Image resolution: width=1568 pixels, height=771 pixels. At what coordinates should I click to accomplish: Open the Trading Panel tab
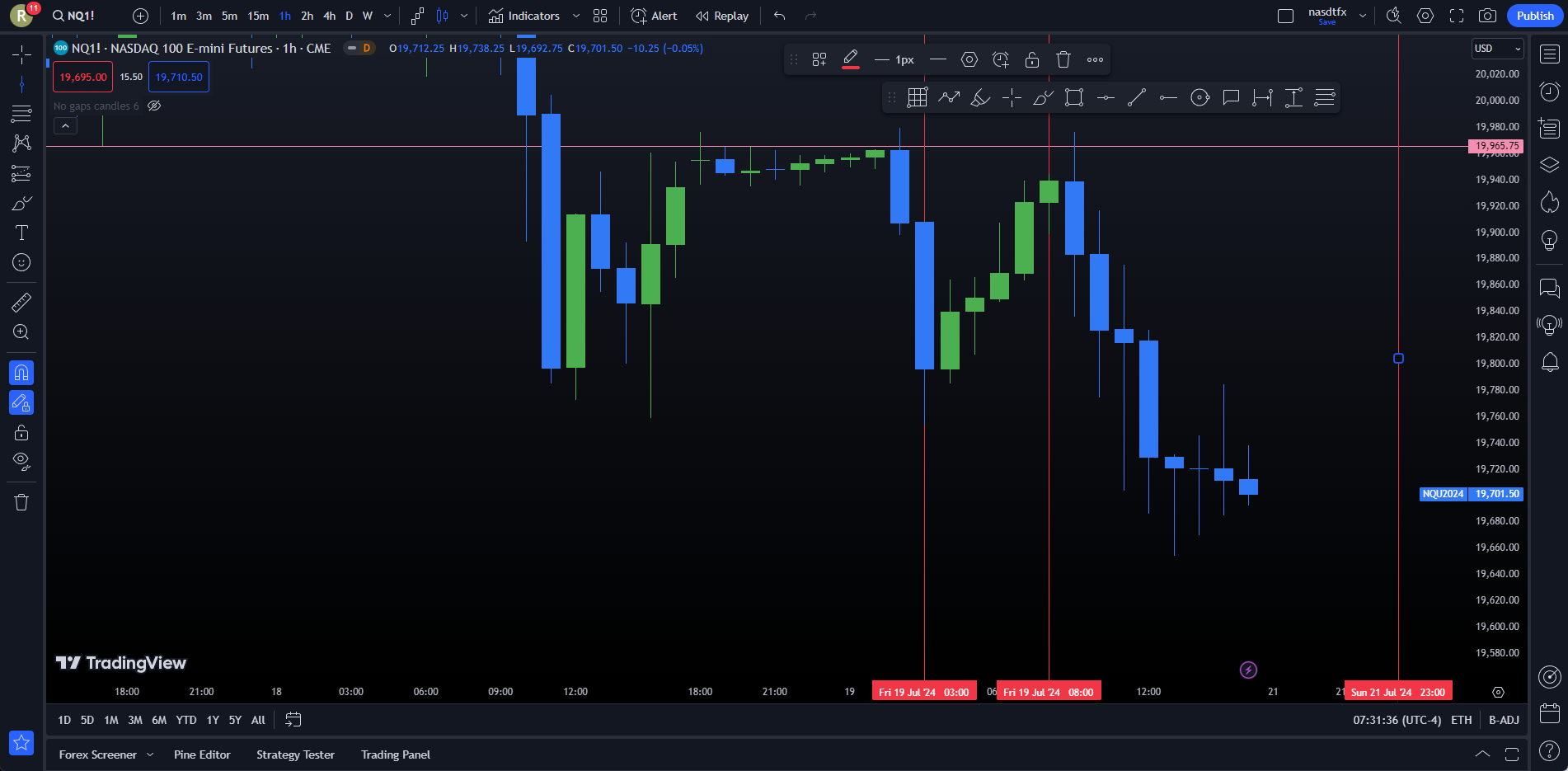tap(396, 755)
